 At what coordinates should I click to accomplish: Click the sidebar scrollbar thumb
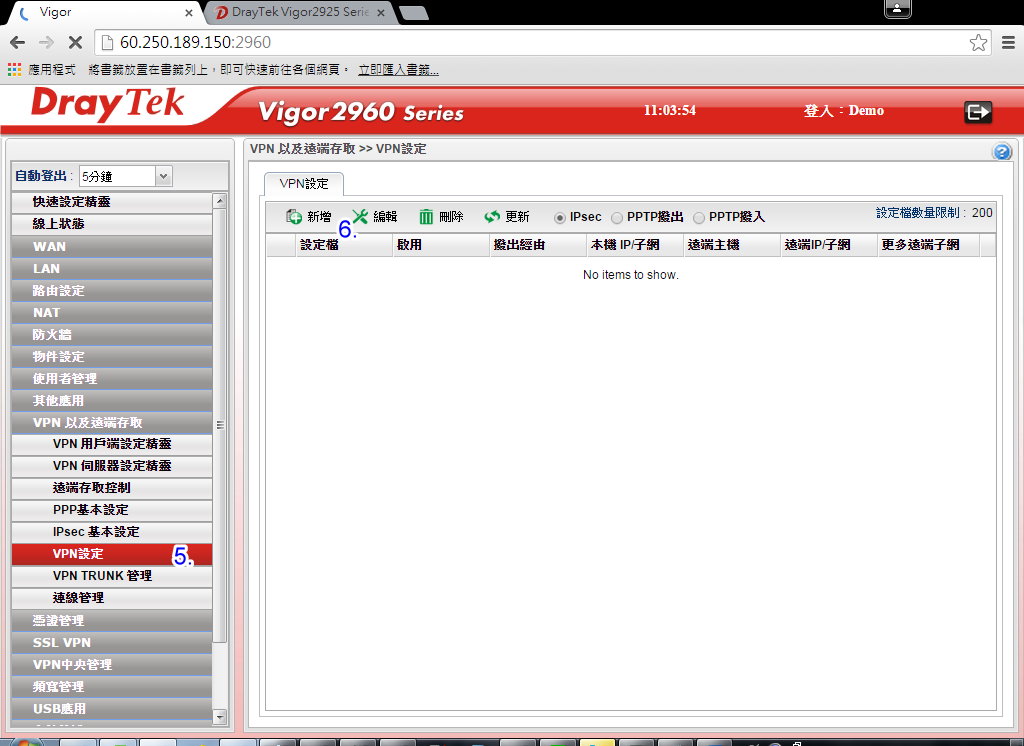click(x=220, y=425)
